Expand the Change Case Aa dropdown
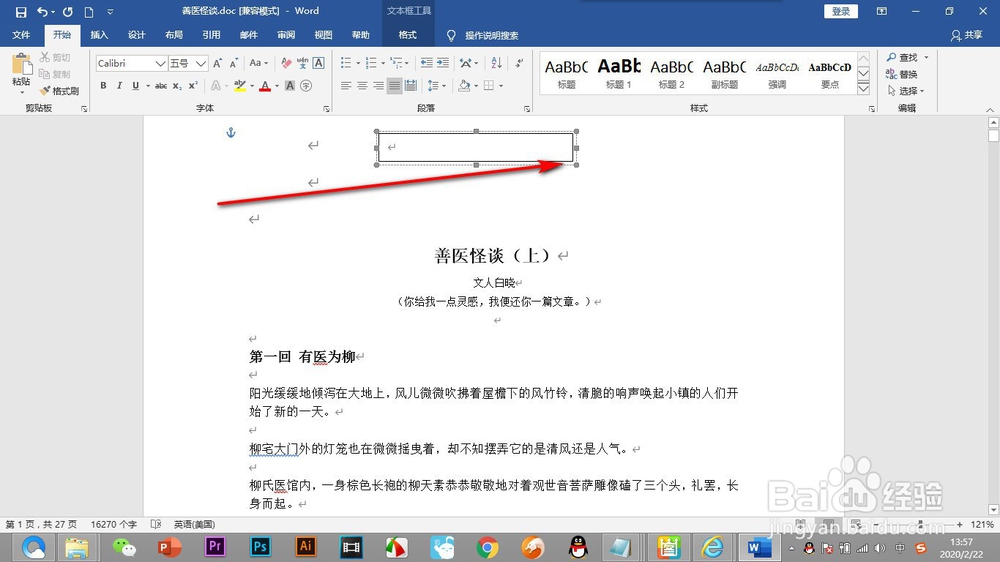This screenshot has width=1000, height=562. point(258,63)
